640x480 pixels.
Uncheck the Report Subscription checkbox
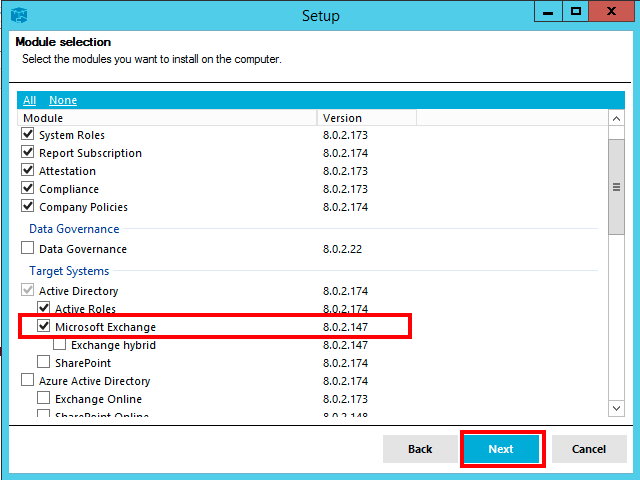coord(28,152)
